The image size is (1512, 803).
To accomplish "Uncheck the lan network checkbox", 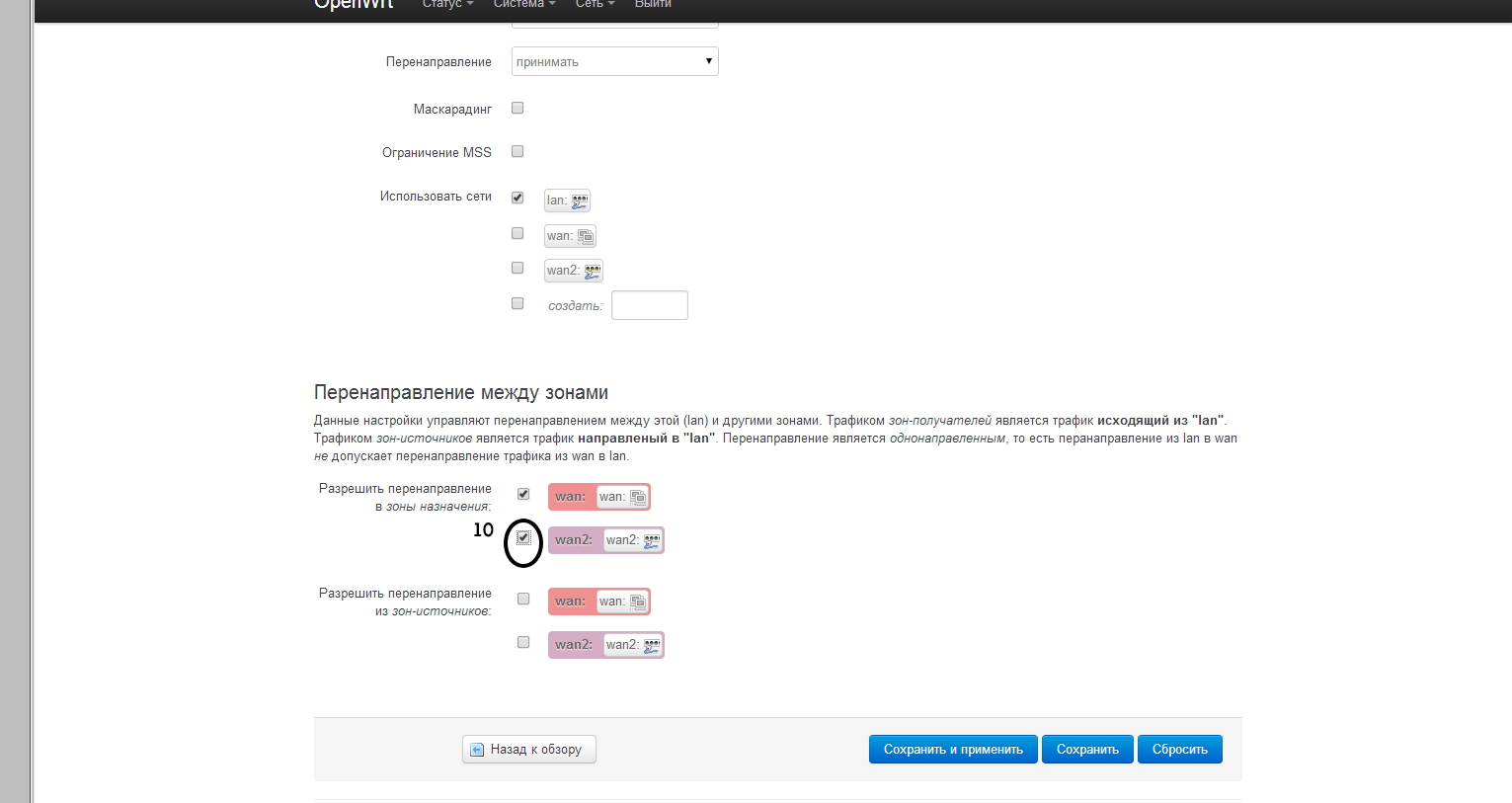I will pos(517,198).
